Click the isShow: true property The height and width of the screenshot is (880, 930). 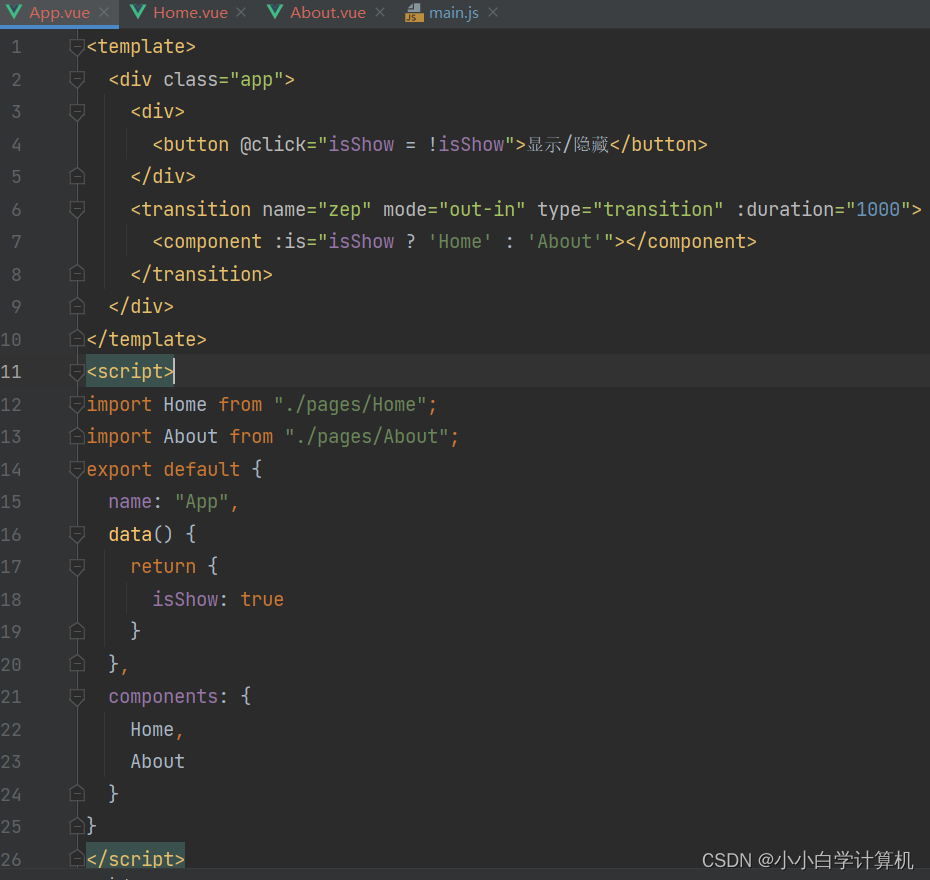218,600
